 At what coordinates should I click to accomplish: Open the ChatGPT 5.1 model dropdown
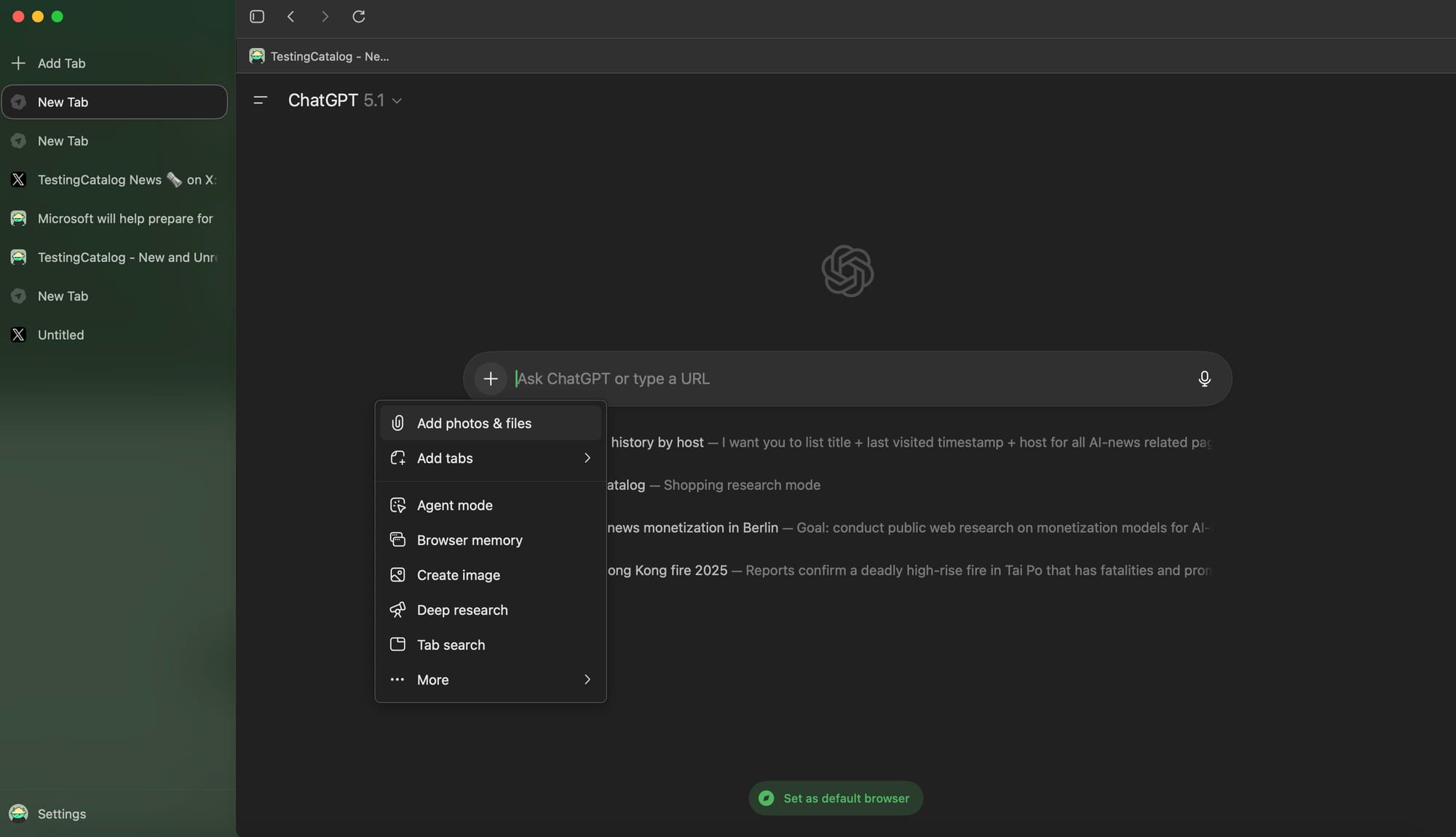pyautogui.click(x=397, y=100)
